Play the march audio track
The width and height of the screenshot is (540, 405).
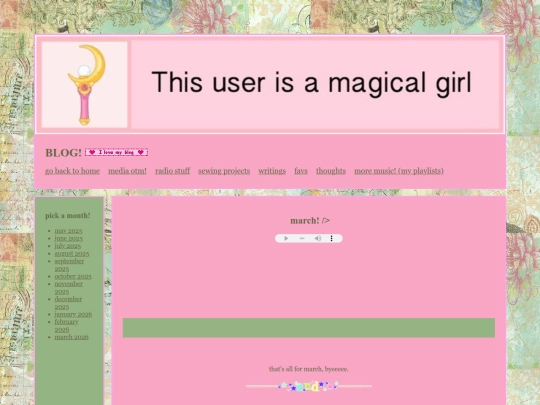click(x=286, y=238)
